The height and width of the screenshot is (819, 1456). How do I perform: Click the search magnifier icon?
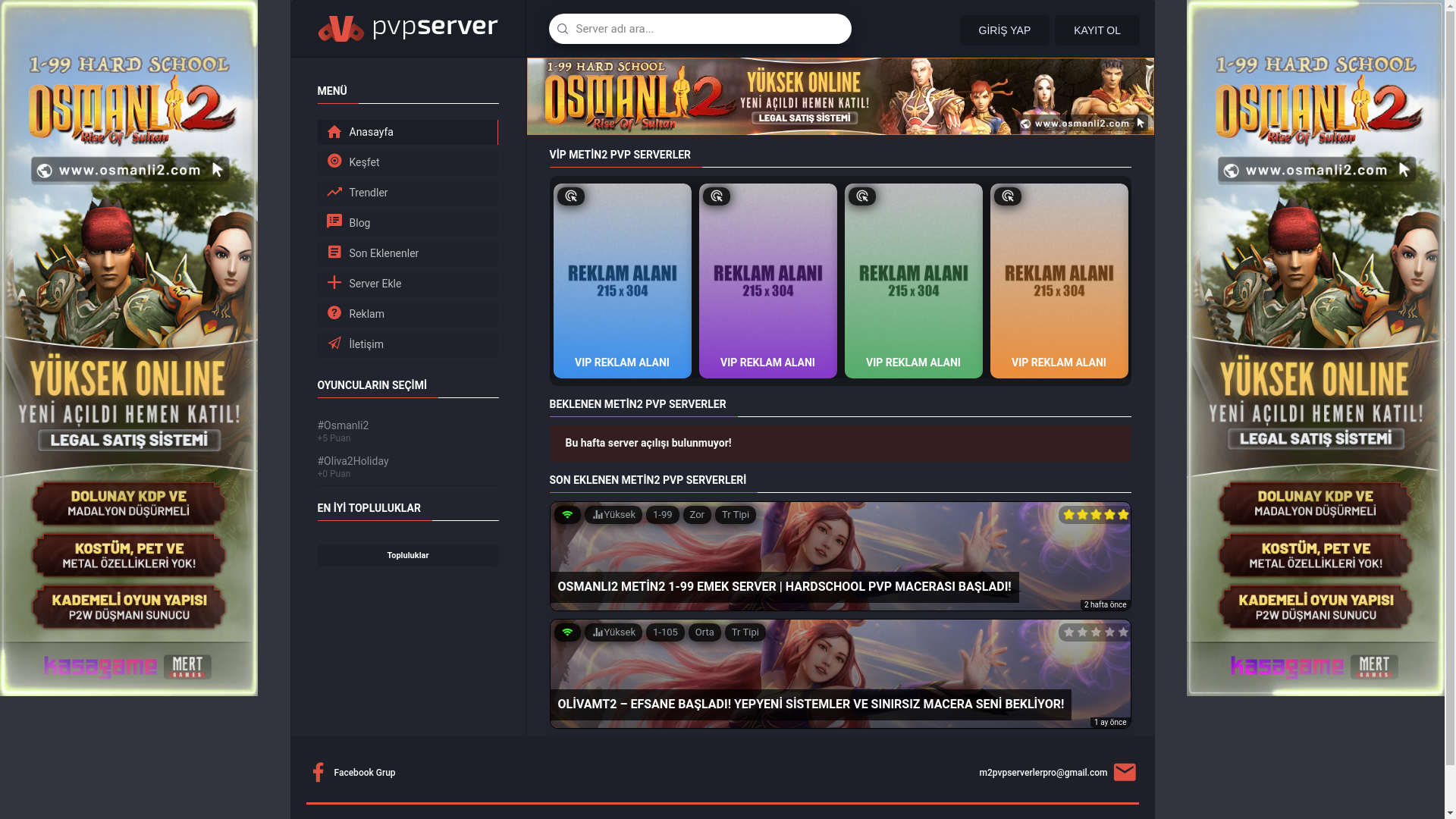click(x=563, y=29)
